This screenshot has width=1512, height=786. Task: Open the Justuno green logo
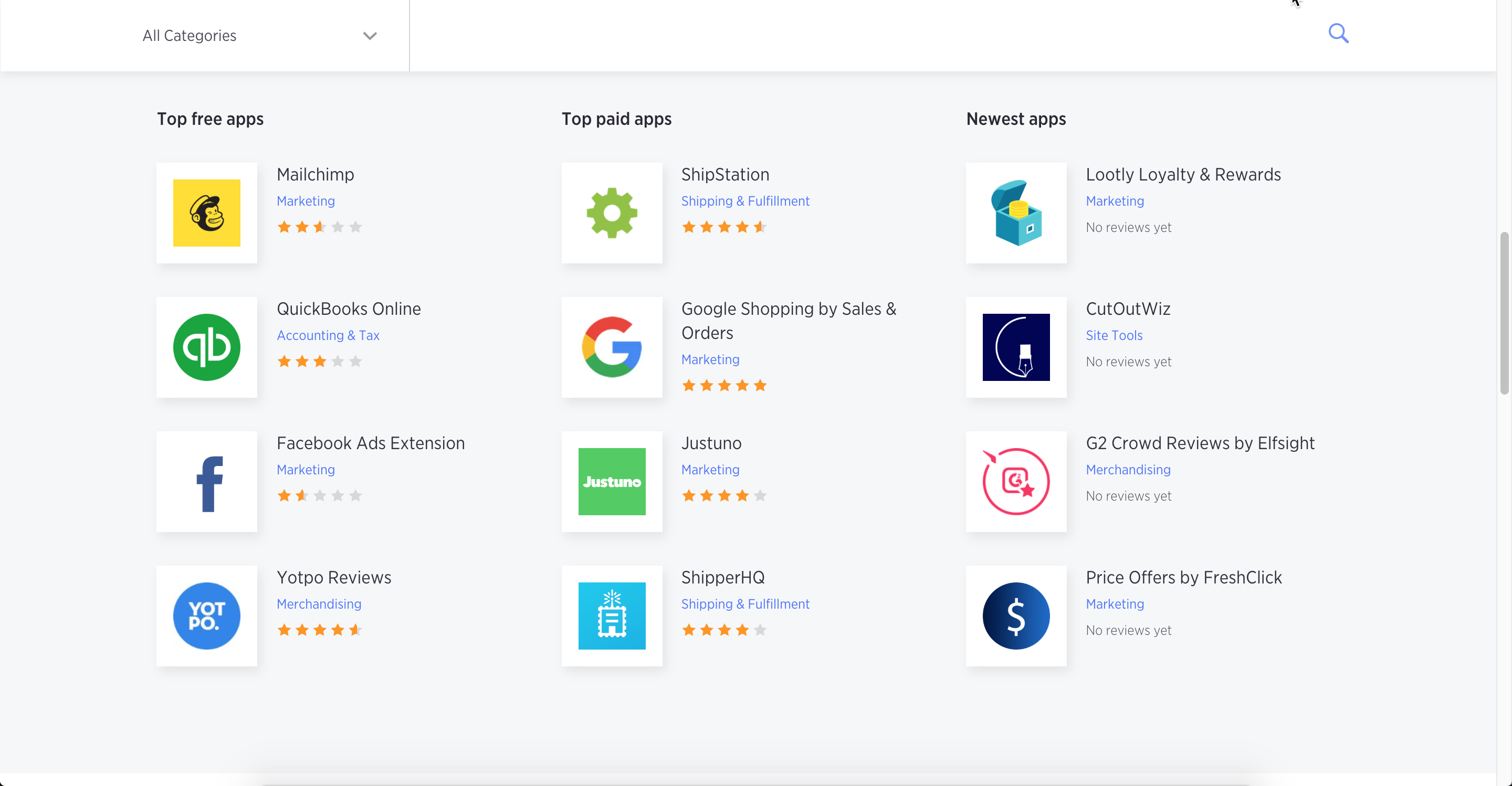pyautogui.click(x=612, y=482)
